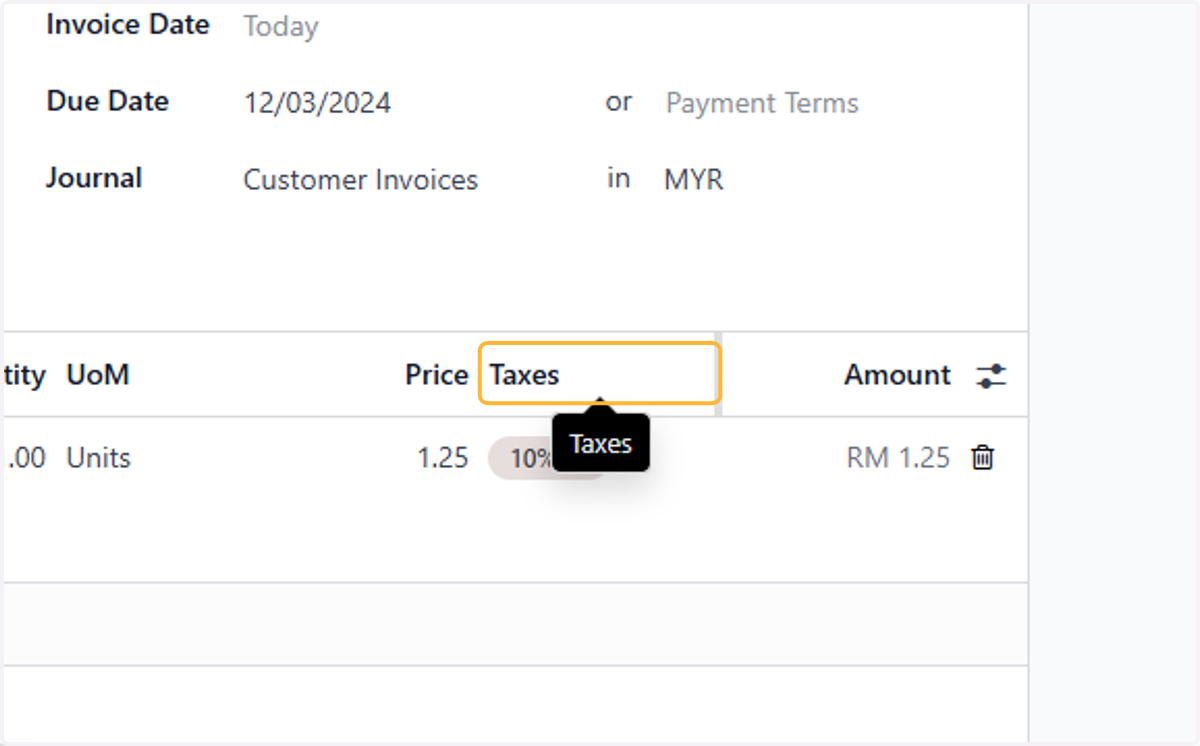Screen dimensions: 1200x746
Task: Delete the invoice line with trash icon
Action: click(983, 458)
